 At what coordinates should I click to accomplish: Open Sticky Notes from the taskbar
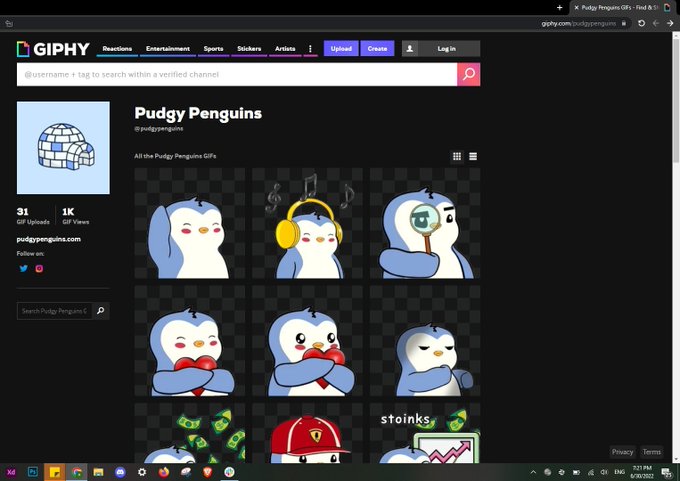[55, 472]
